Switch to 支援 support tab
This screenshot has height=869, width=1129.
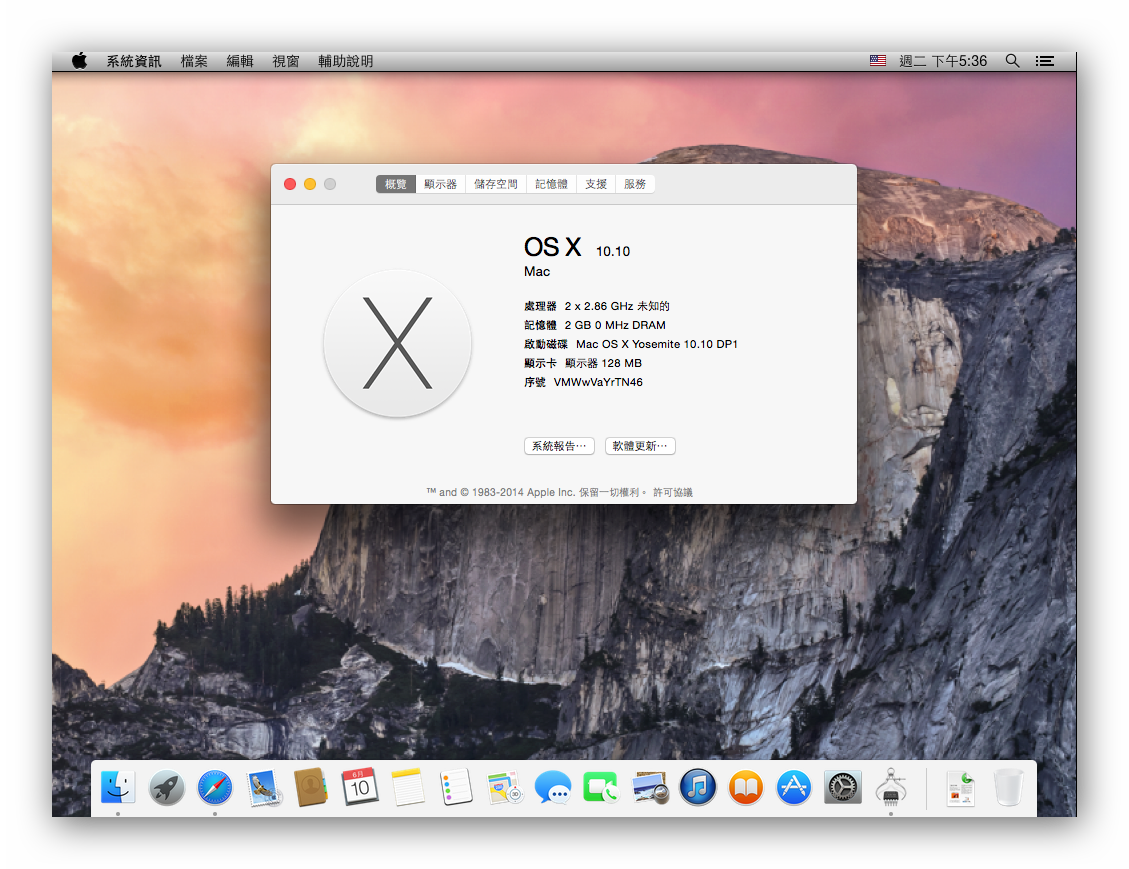point(595,184)
